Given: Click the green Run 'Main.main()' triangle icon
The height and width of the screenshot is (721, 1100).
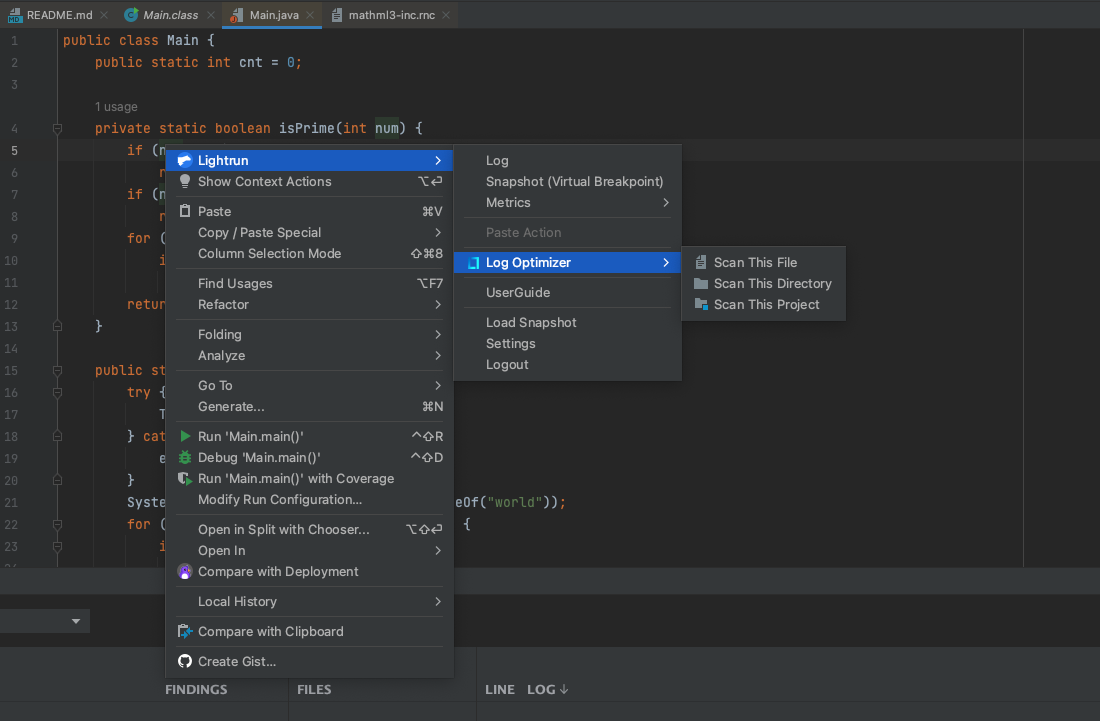Looking at the screenshot, I should coord(184,437).
